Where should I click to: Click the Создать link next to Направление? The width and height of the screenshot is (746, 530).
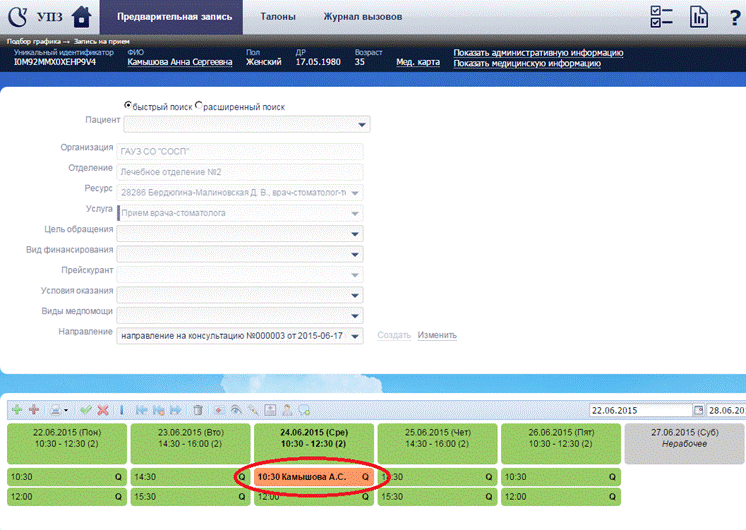394,335
